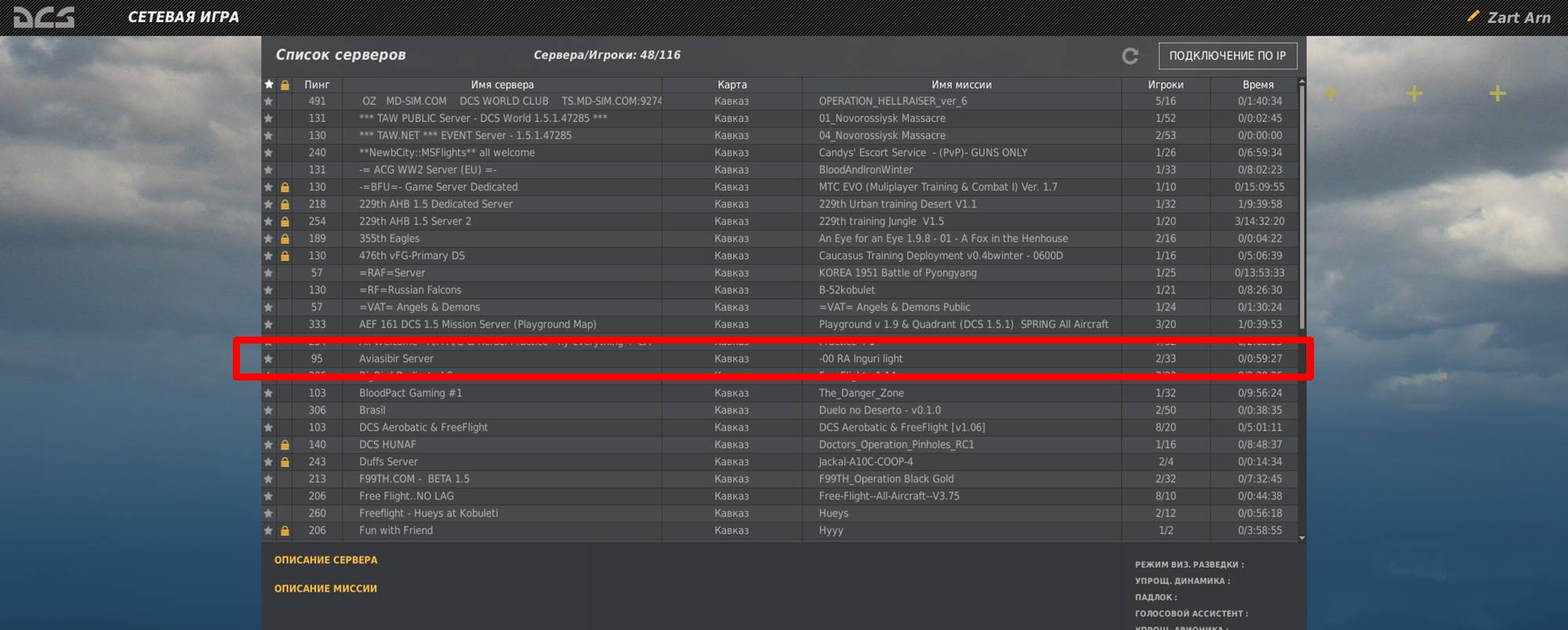This screenshot has height=630, width=1568.
Task: Star the =VAT= Angels & Demons server
Action: [x=269, y=308]
